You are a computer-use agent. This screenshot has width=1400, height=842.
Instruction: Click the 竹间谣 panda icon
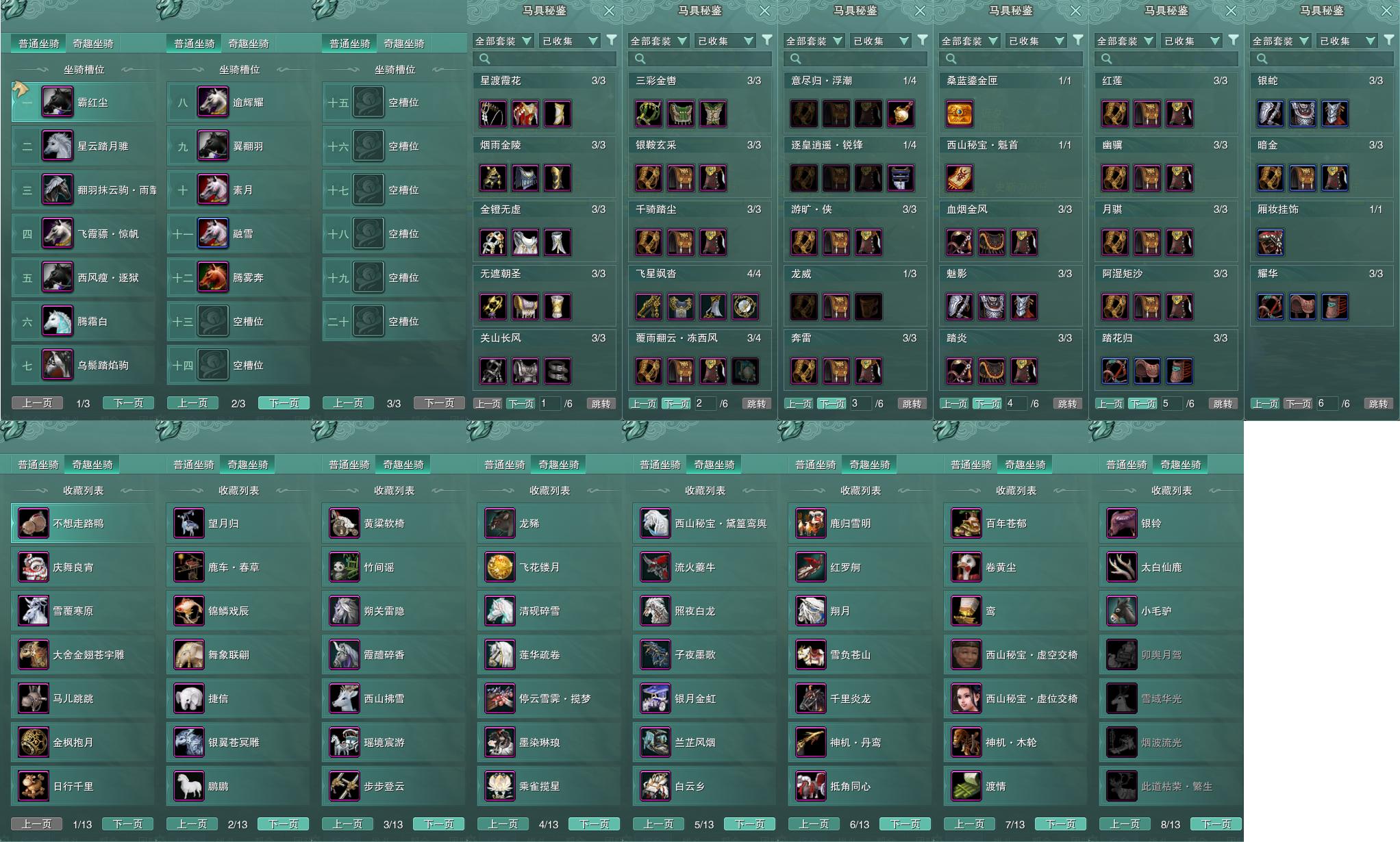coord(344,567)
